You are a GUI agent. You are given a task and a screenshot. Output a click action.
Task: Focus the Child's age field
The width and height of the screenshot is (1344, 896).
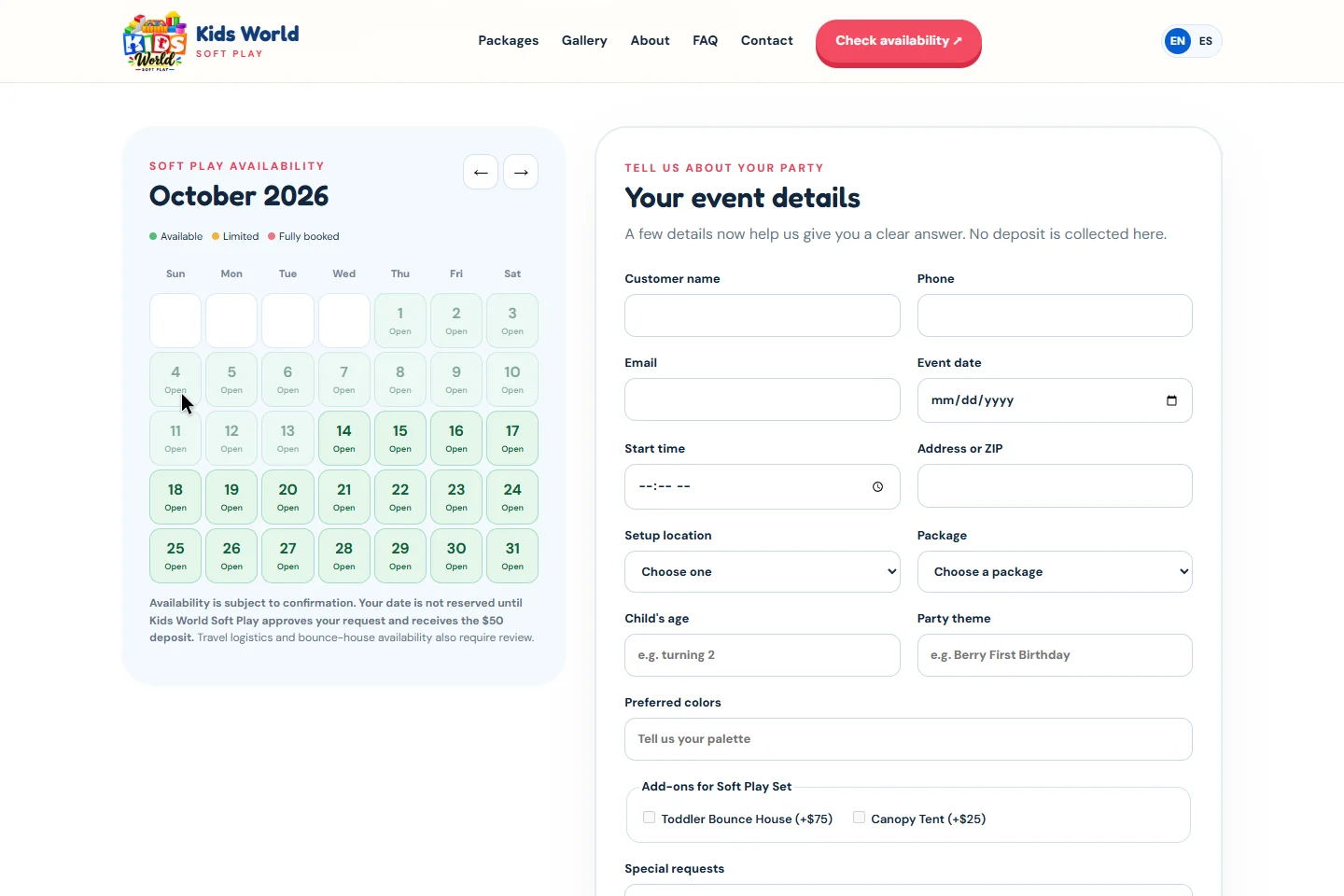coord(763,655)
